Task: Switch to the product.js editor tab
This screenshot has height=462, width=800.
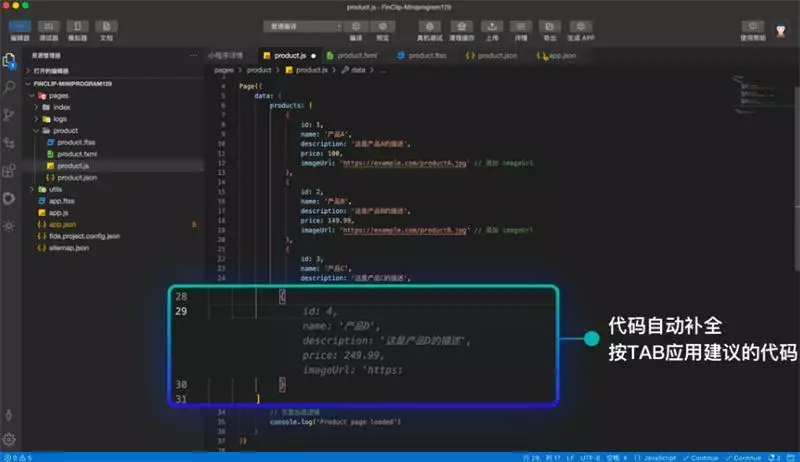Action: click(x=289, y=55)
